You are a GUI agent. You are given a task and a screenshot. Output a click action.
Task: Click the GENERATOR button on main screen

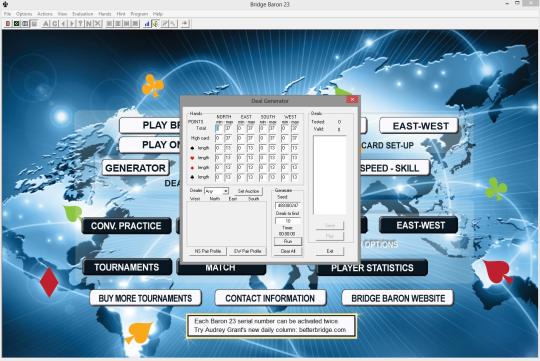[135, 168]
